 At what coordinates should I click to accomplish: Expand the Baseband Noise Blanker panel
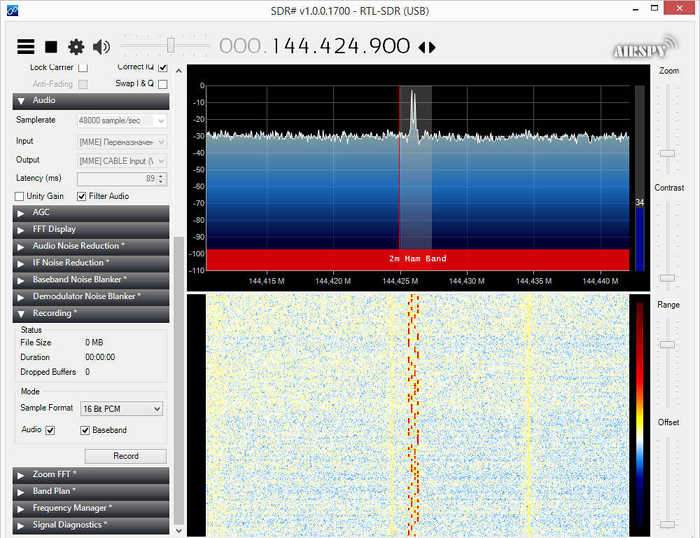click(91, 280)
